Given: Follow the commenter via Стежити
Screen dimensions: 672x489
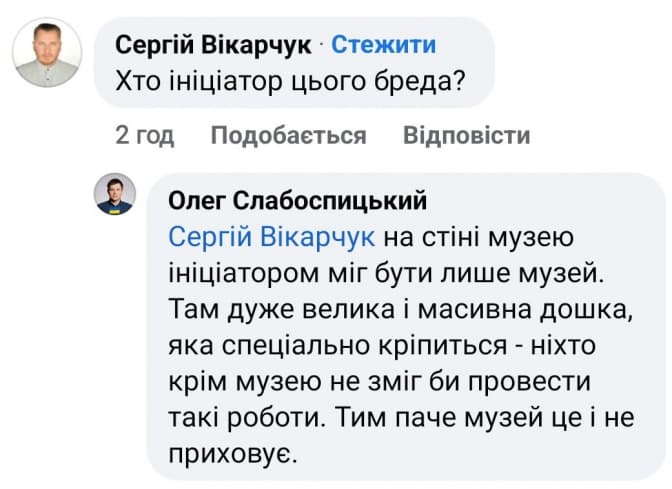Looking at the screenshot, I should coord(383,44).
